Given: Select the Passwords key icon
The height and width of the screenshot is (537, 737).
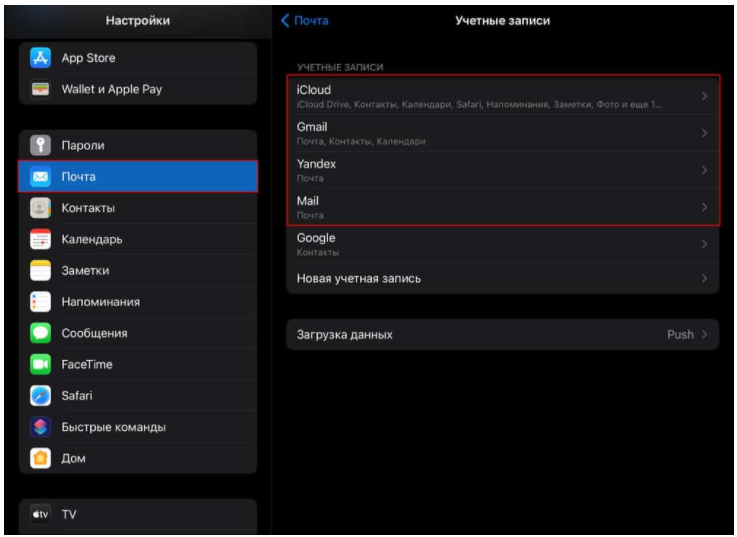Looking at the screenshot, I should [40, 145].
